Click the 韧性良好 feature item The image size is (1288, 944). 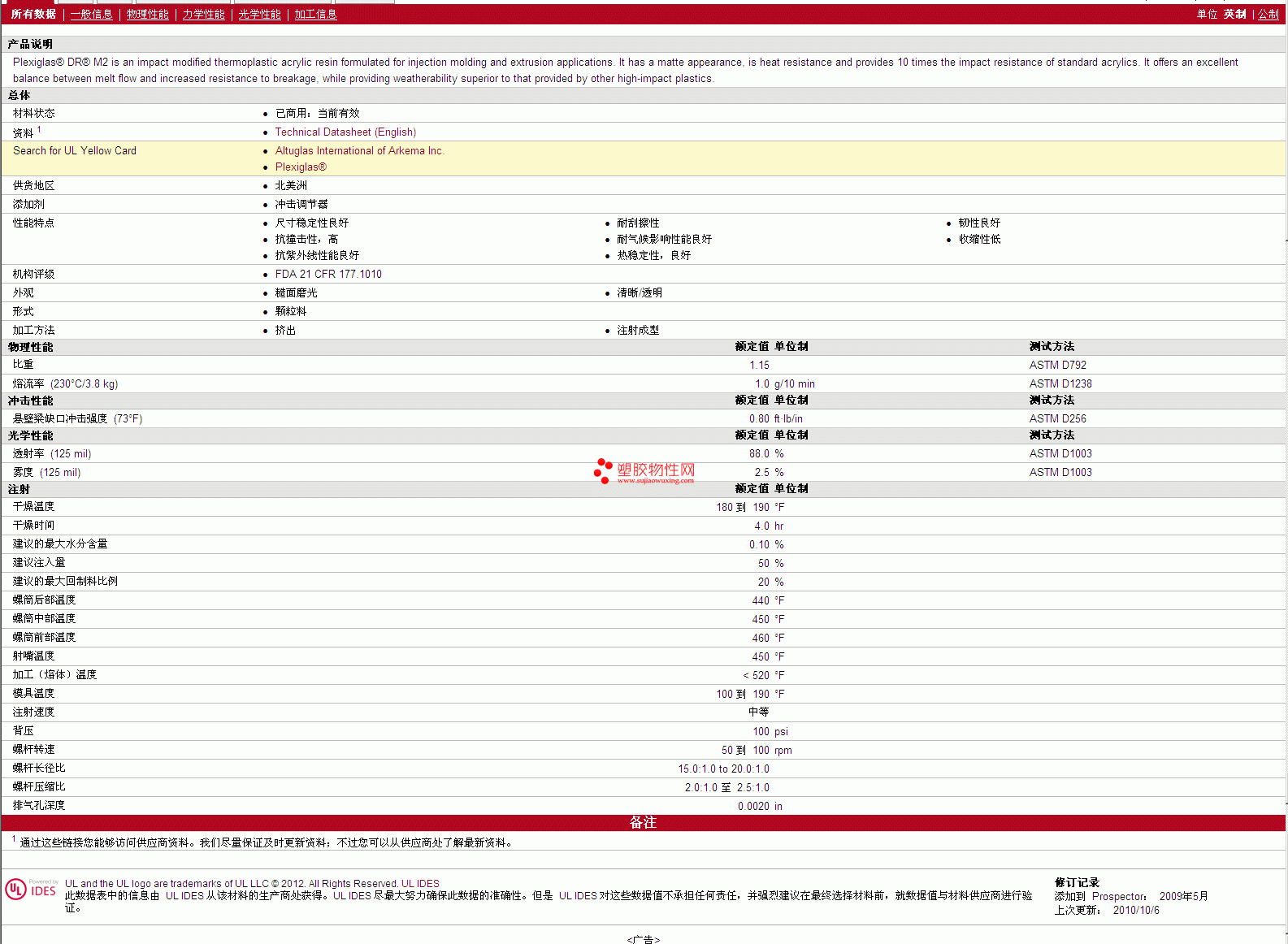979,223
